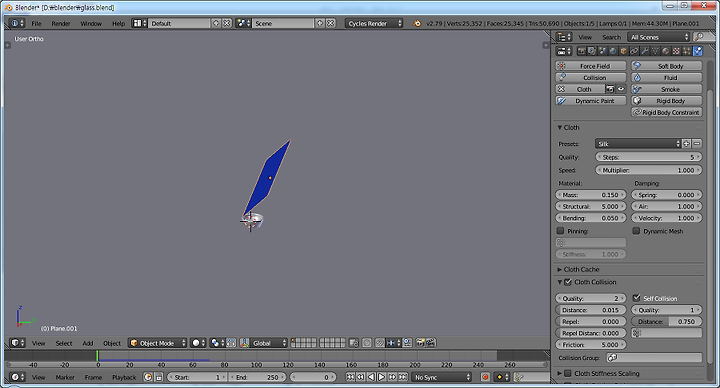
Task: Toggle automatic keyframe record button
Action: point(485,377)
